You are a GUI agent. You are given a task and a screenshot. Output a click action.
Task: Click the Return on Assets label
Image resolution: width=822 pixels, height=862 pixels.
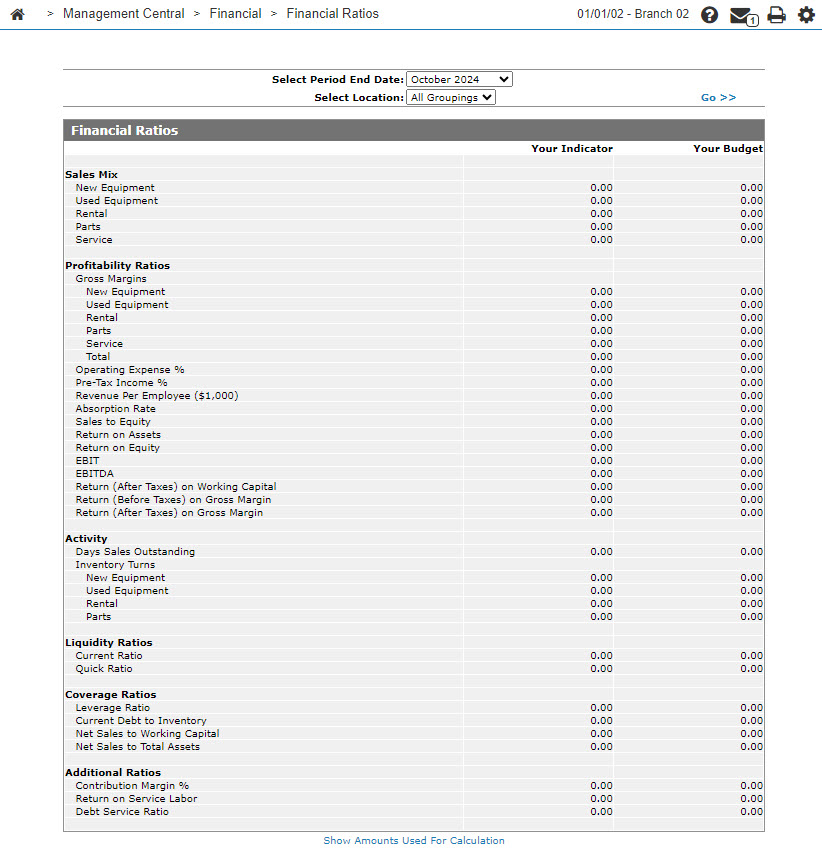[118, 435]
